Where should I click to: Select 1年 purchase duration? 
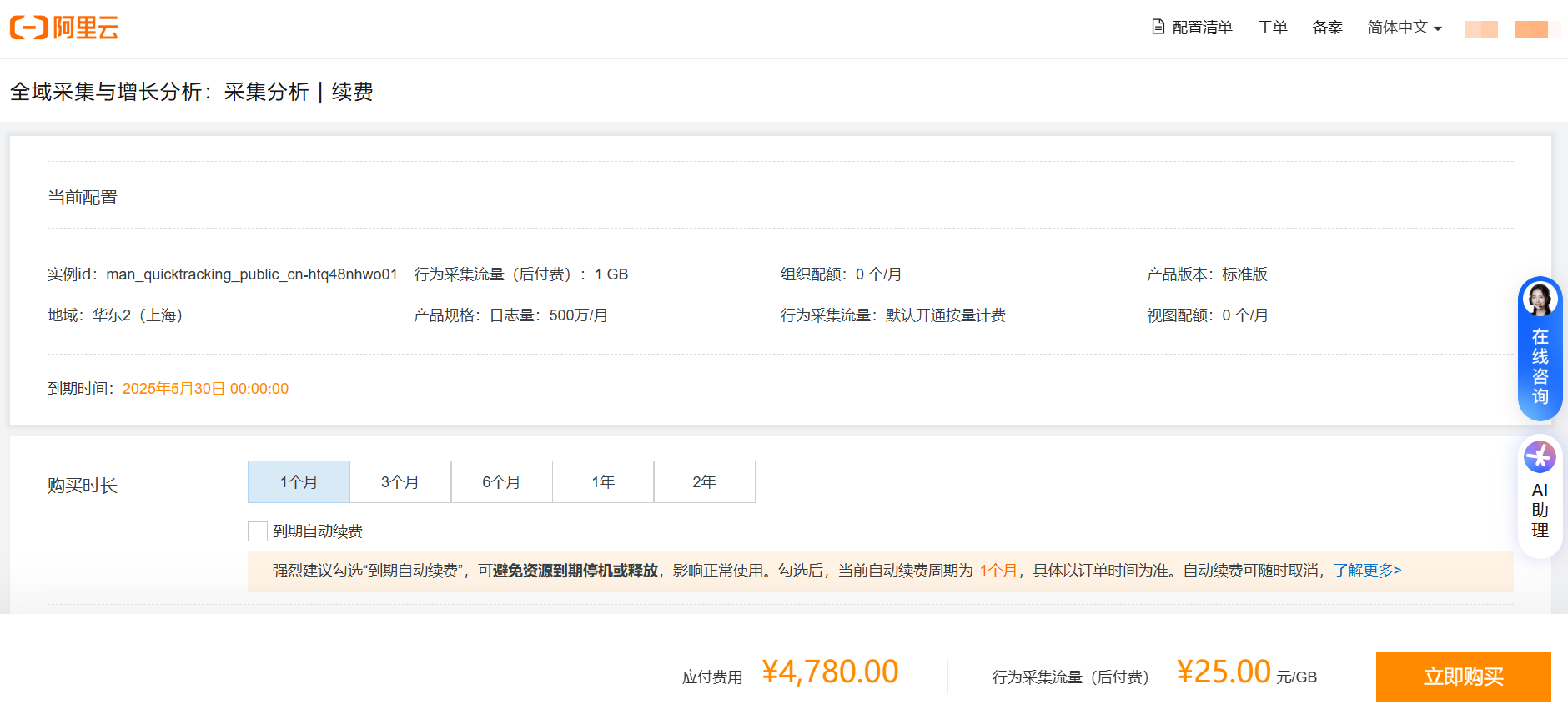[x=603, y=482]
